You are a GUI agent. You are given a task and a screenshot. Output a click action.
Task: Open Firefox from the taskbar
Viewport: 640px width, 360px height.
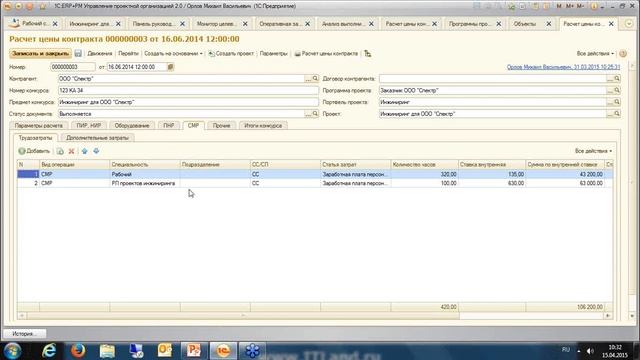click(78, 351)
